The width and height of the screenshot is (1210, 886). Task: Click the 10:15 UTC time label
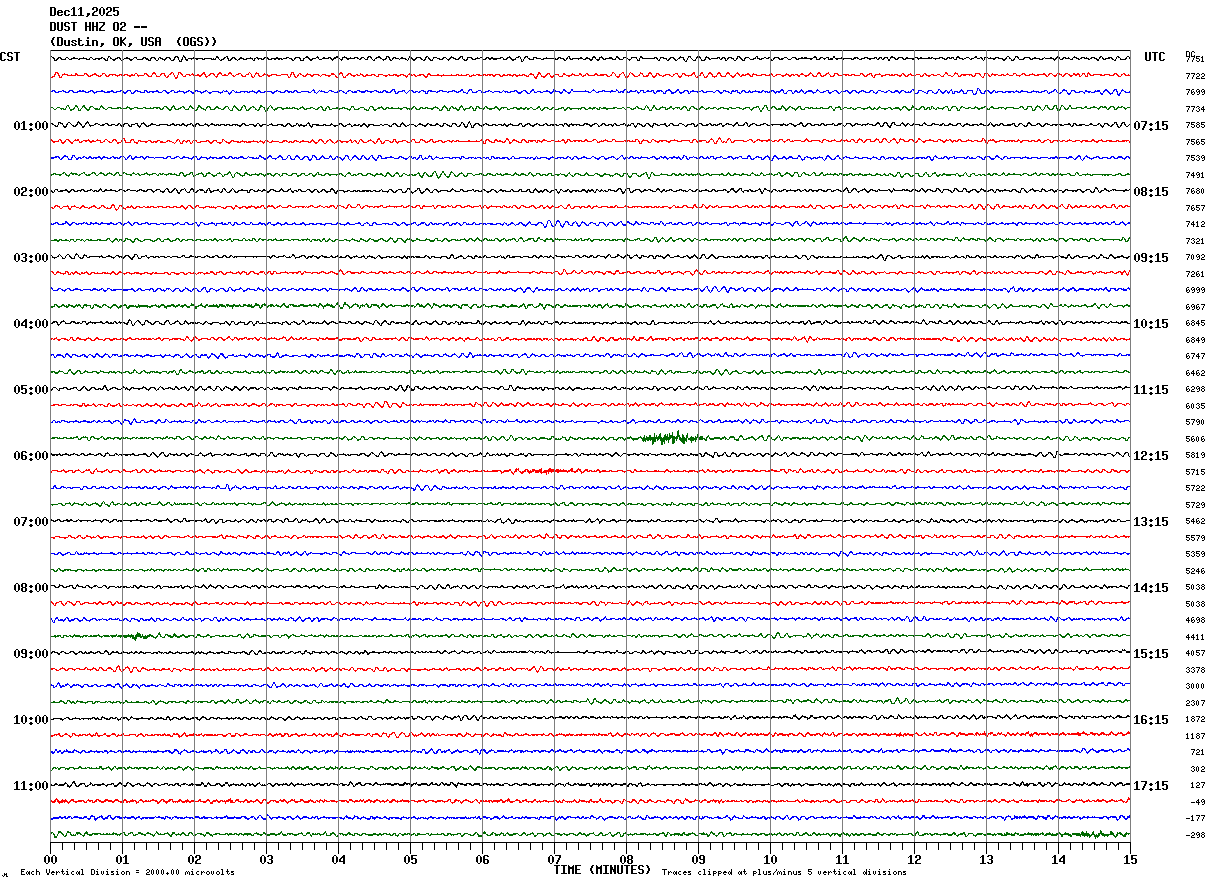[x=1151, y=324]
